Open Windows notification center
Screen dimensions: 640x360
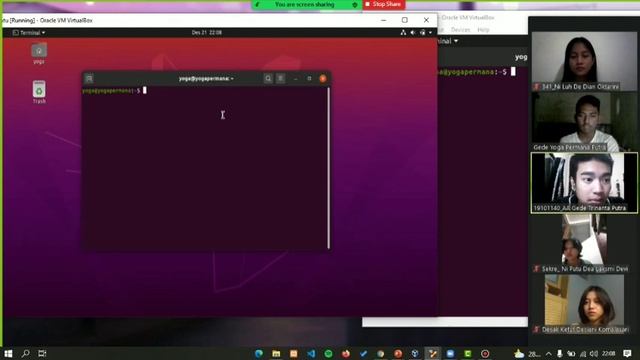tap(627, 353)
